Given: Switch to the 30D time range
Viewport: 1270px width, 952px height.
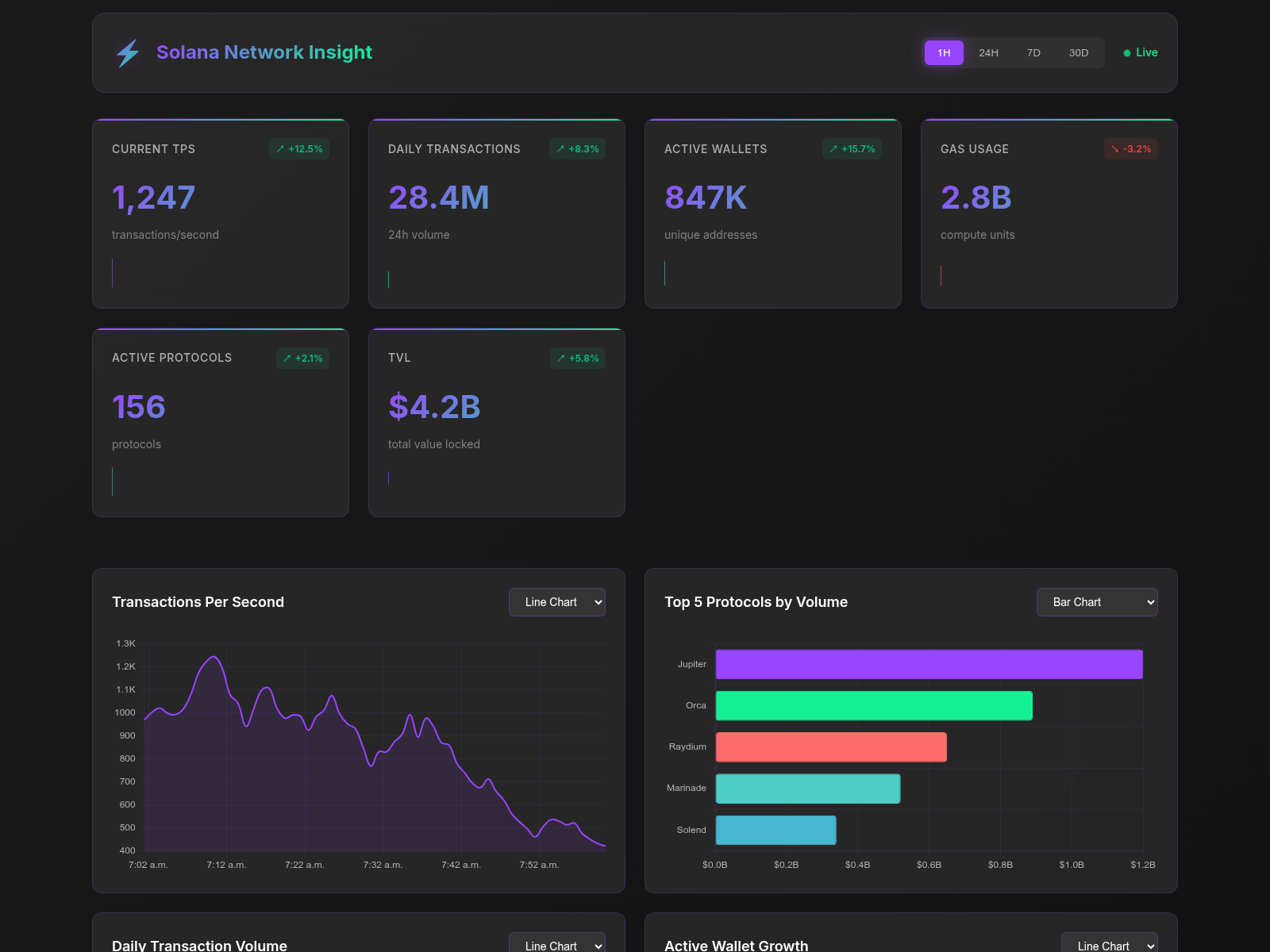Looking at the screenshot, I should [1079, 52].
